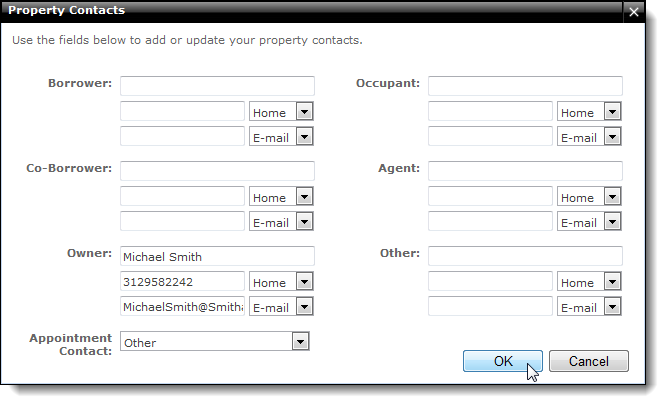This screenshot has height=405, width=666.
Task: Open the Borrower phone type Home dropdown
Action: 281,112
